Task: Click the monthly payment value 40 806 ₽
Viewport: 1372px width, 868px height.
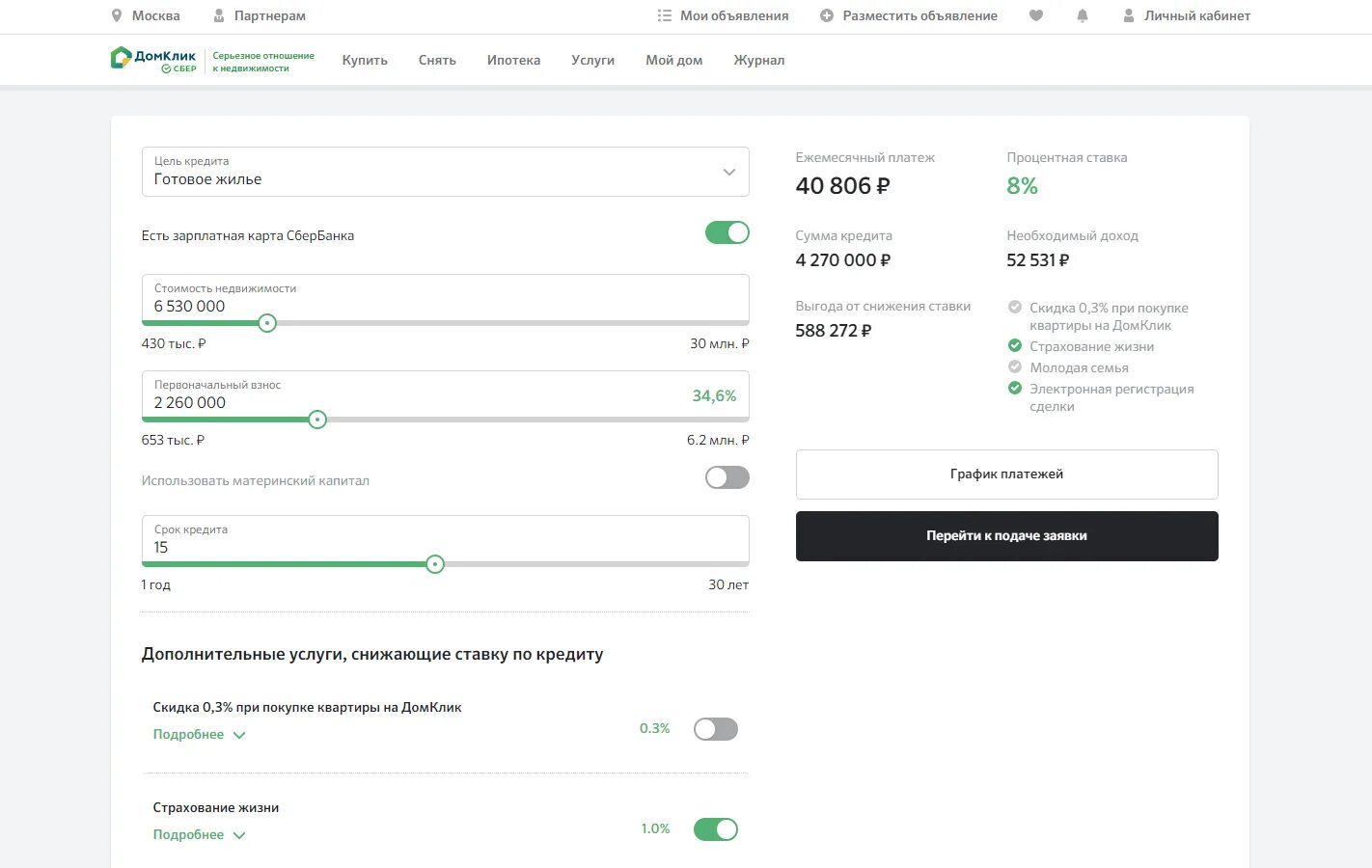Action: click(x=842, y=186)
